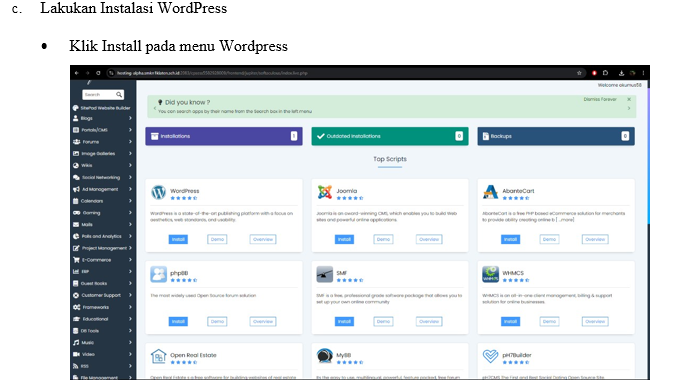
Task: Click the page vertical scrollbar
Action: [x=648, y=157]
